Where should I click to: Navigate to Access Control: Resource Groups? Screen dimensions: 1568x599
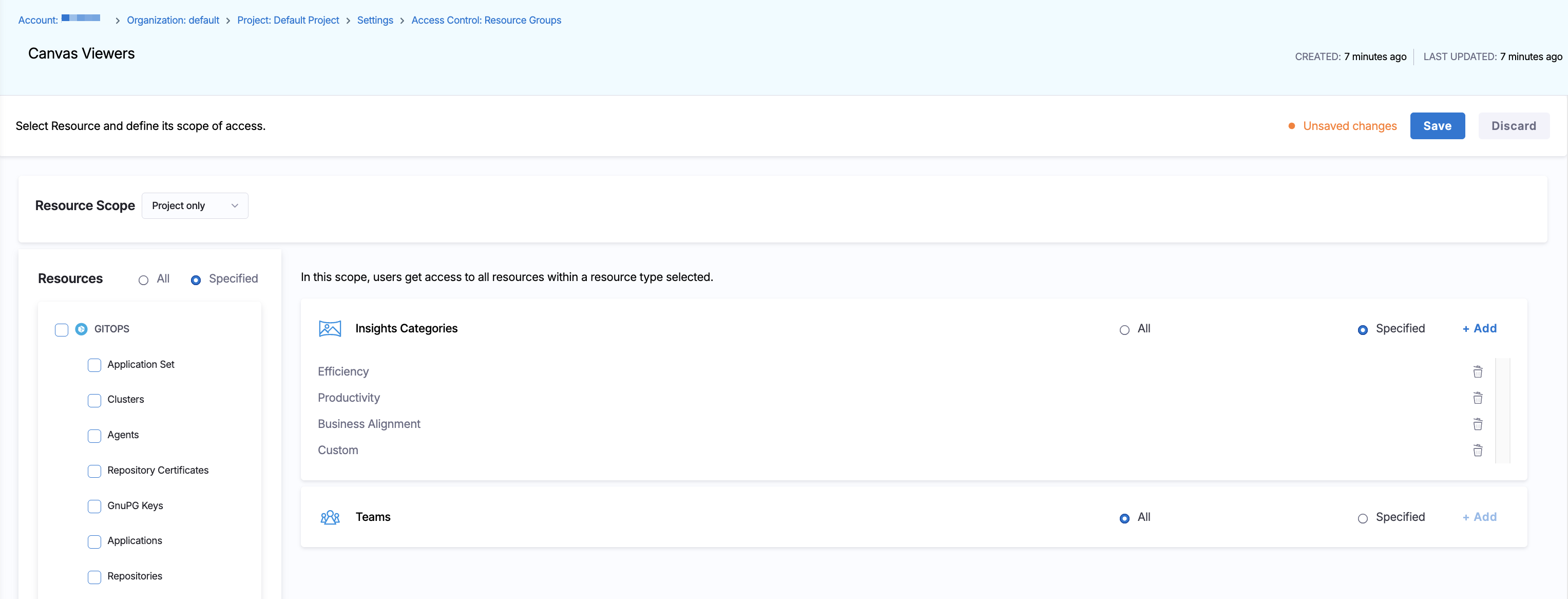pyautogui.click(x=486, y=20)
